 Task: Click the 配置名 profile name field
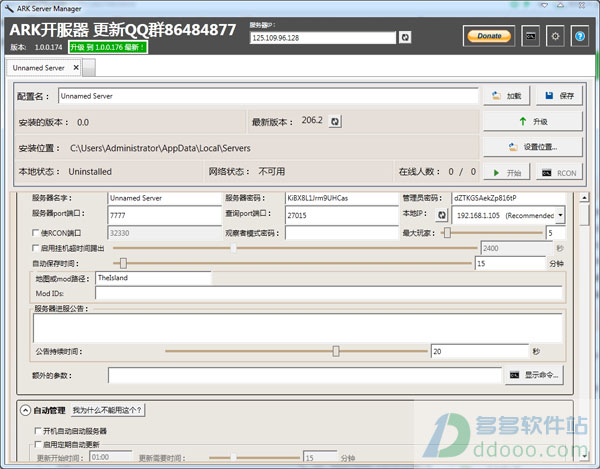268,96
